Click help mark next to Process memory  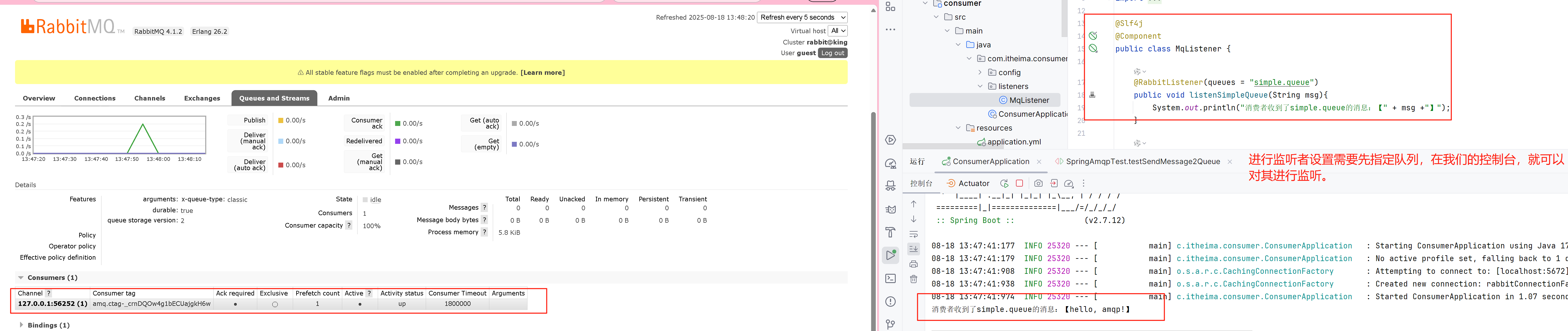(484, 232)
